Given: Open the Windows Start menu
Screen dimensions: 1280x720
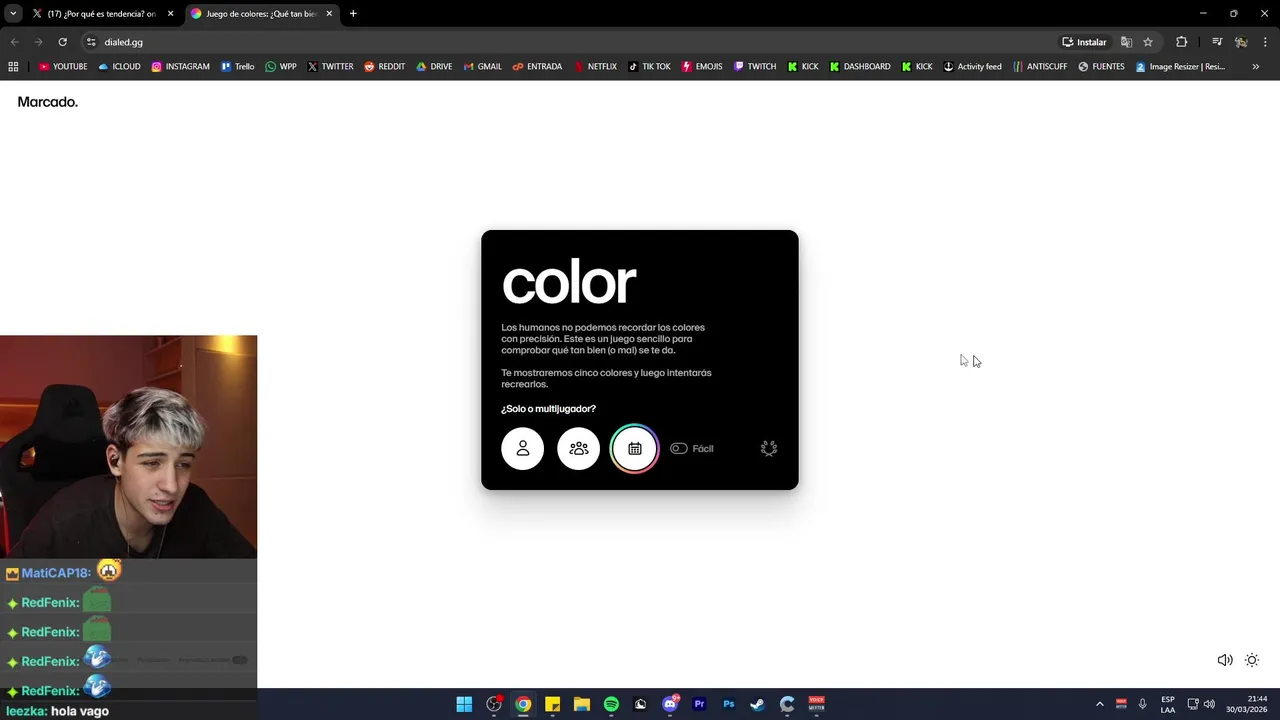Looking at the screenshot, I should (464, 704).
